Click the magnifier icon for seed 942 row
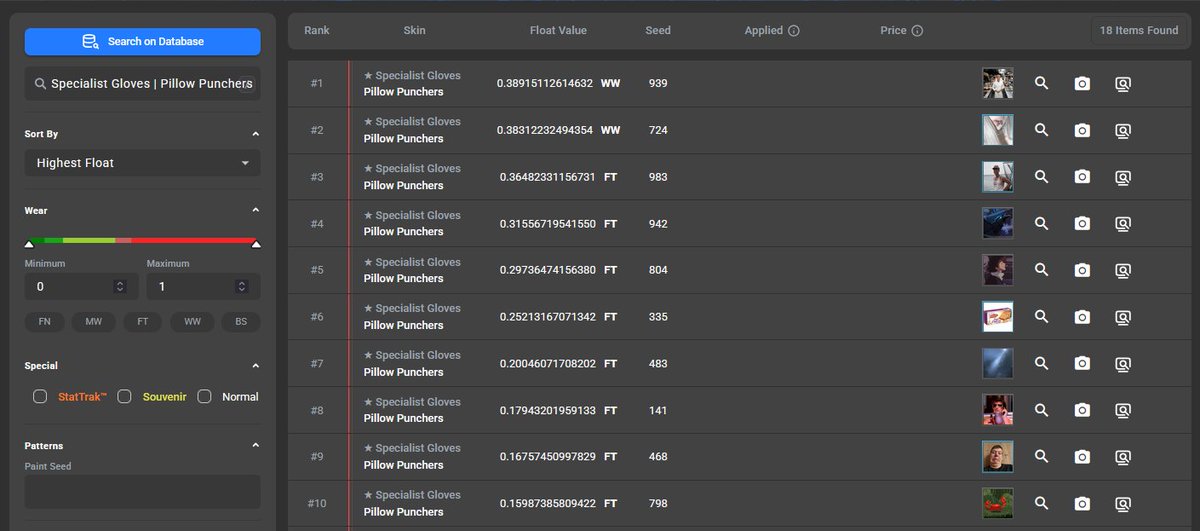The width and height of the screenshot is (1200, 531). [x=1041, y=223]
